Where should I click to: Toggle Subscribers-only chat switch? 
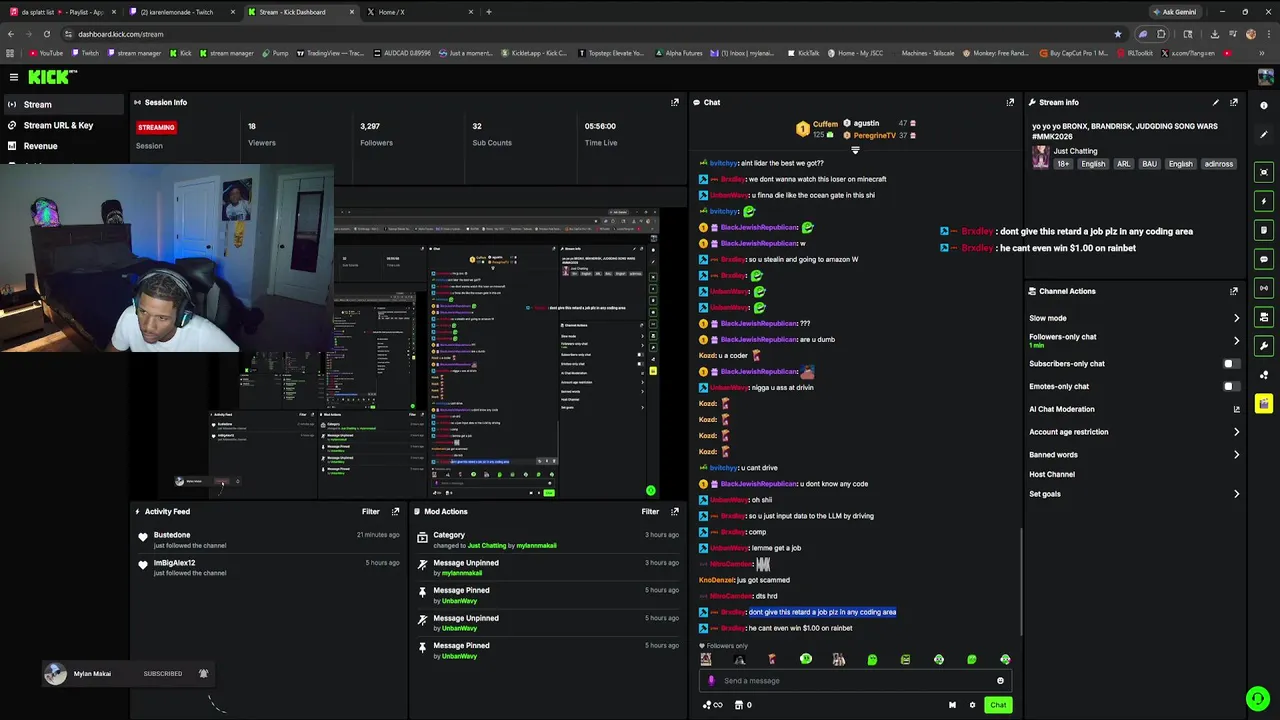(x=1232, y=364)
